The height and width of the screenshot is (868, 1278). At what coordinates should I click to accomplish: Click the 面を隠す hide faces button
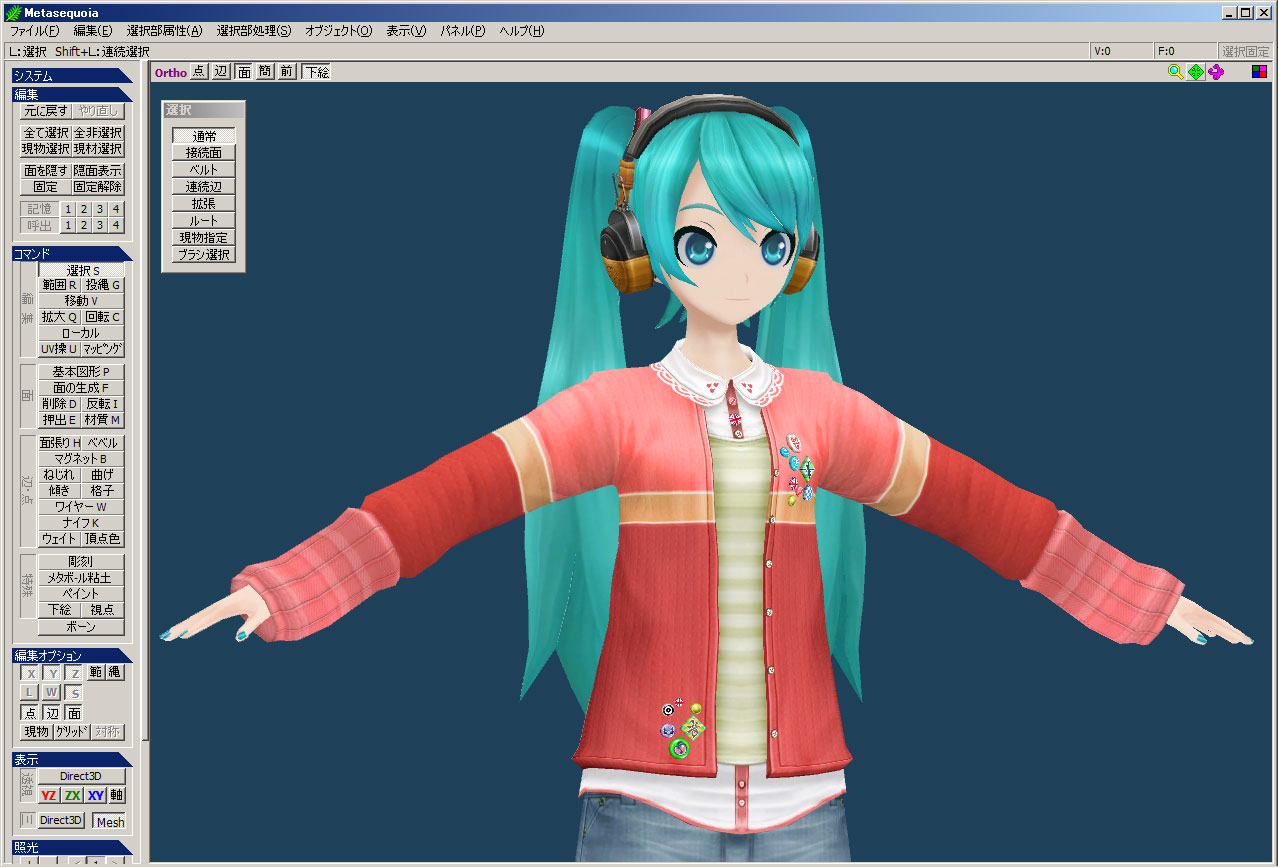click(x=47, y=171)
